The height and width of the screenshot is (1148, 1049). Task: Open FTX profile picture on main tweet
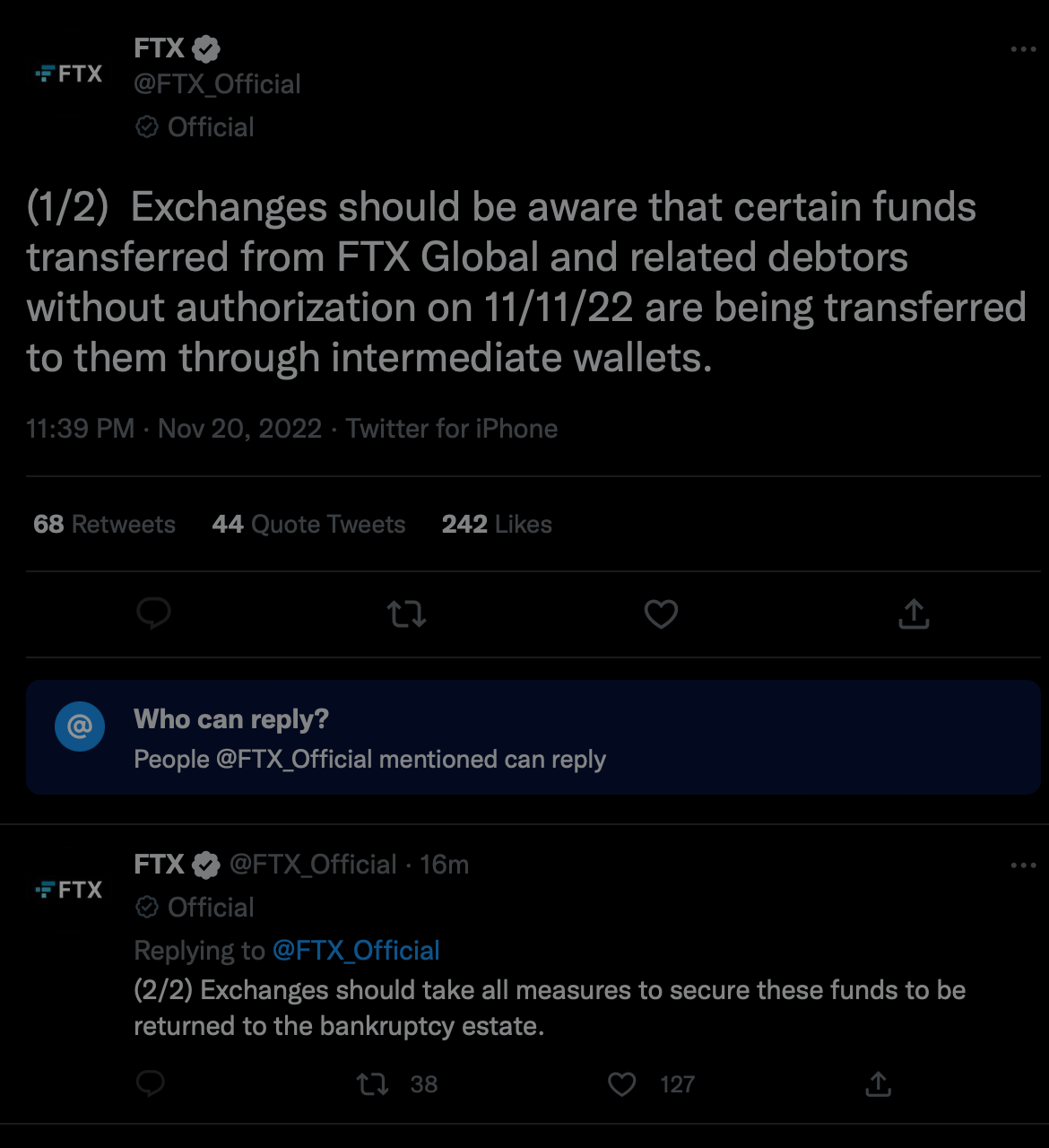69,74
